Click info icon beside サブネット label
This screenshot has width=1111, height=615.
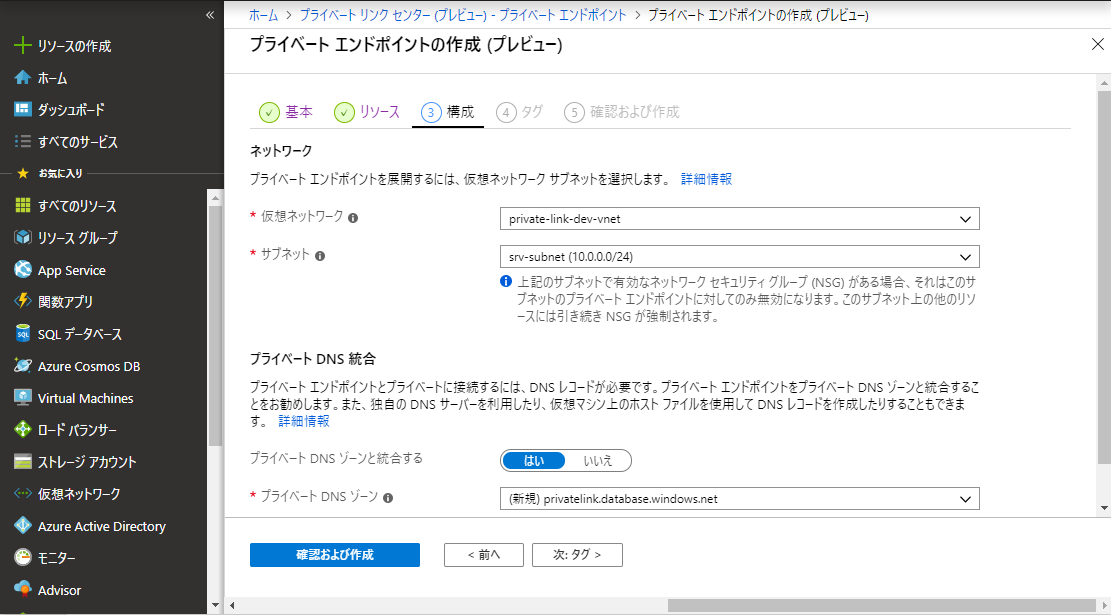[320, 256]
